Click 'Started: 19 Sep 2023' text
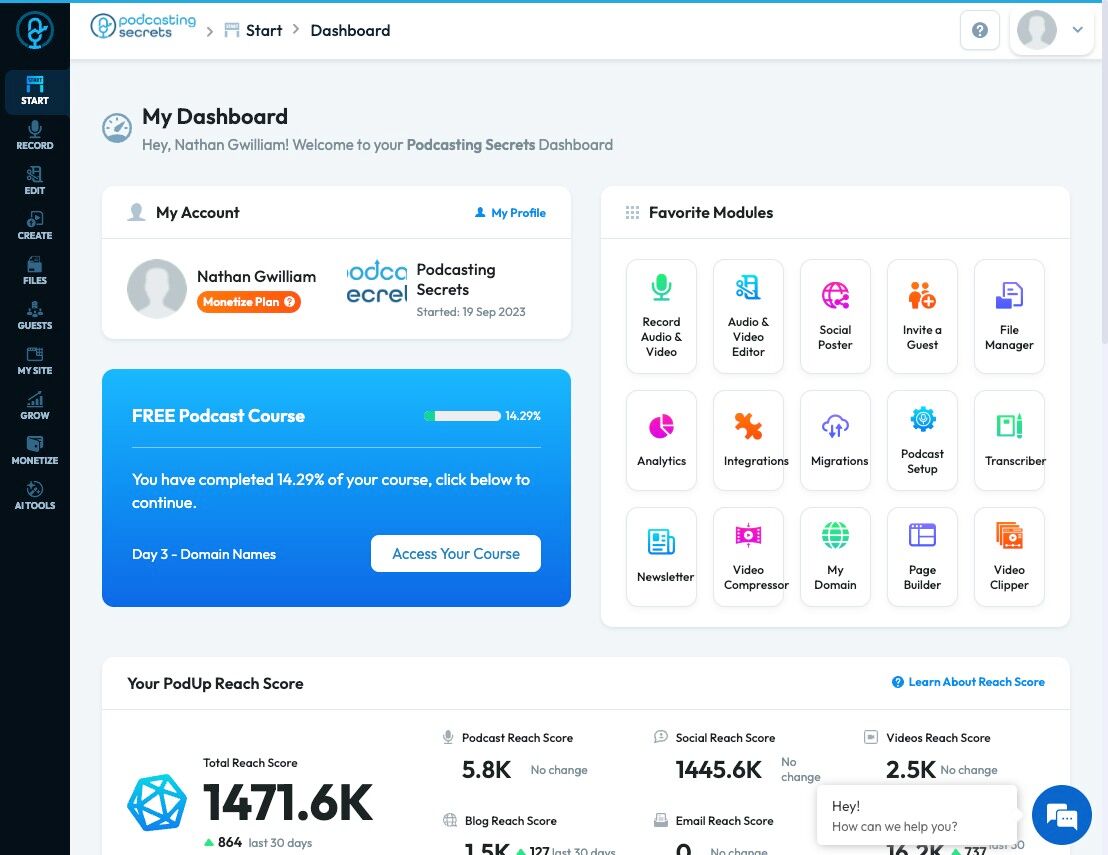The image size is (1108, 855). coord(471,312)
